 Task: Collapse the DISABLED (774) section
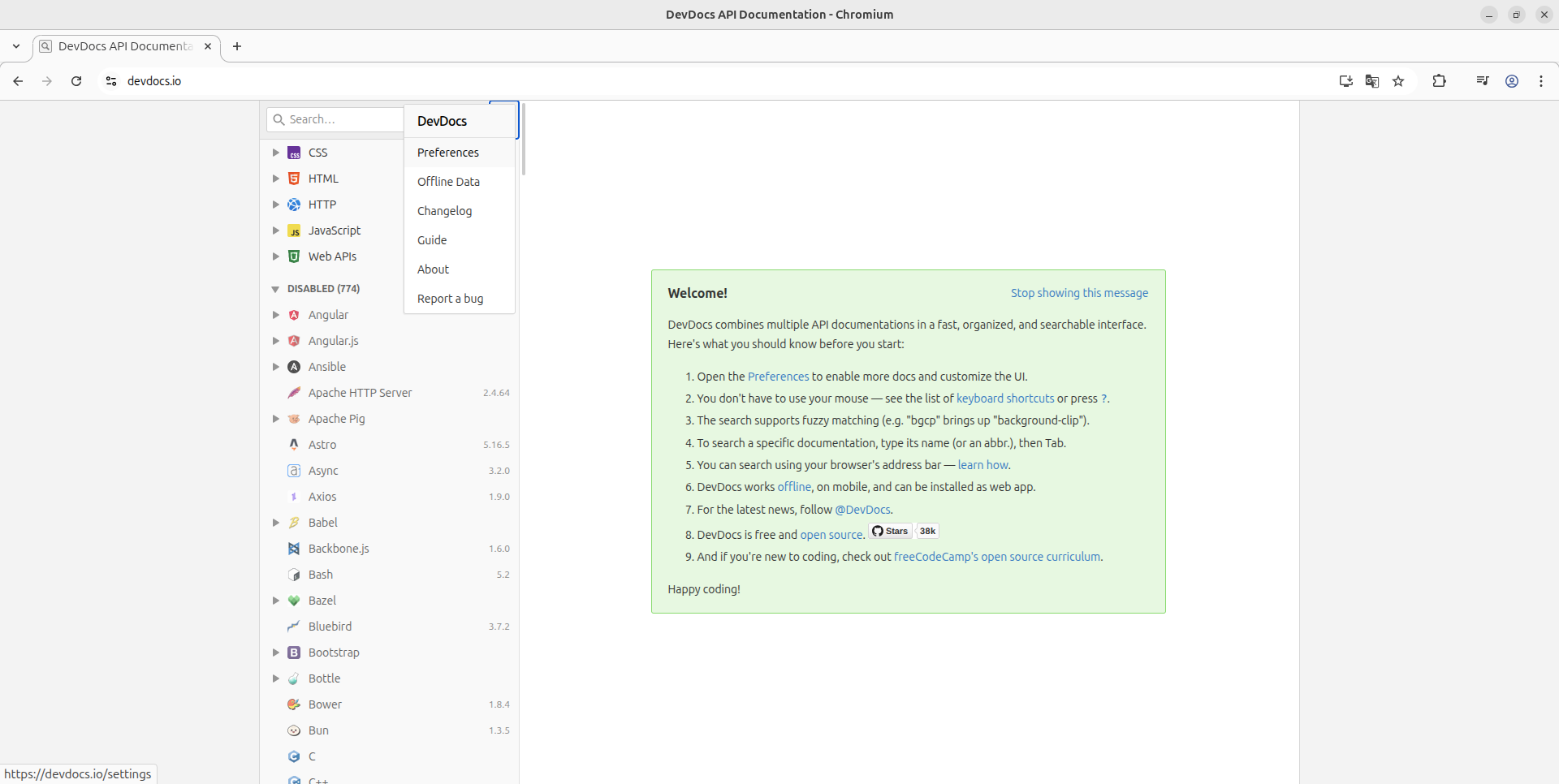coord(275,289)
